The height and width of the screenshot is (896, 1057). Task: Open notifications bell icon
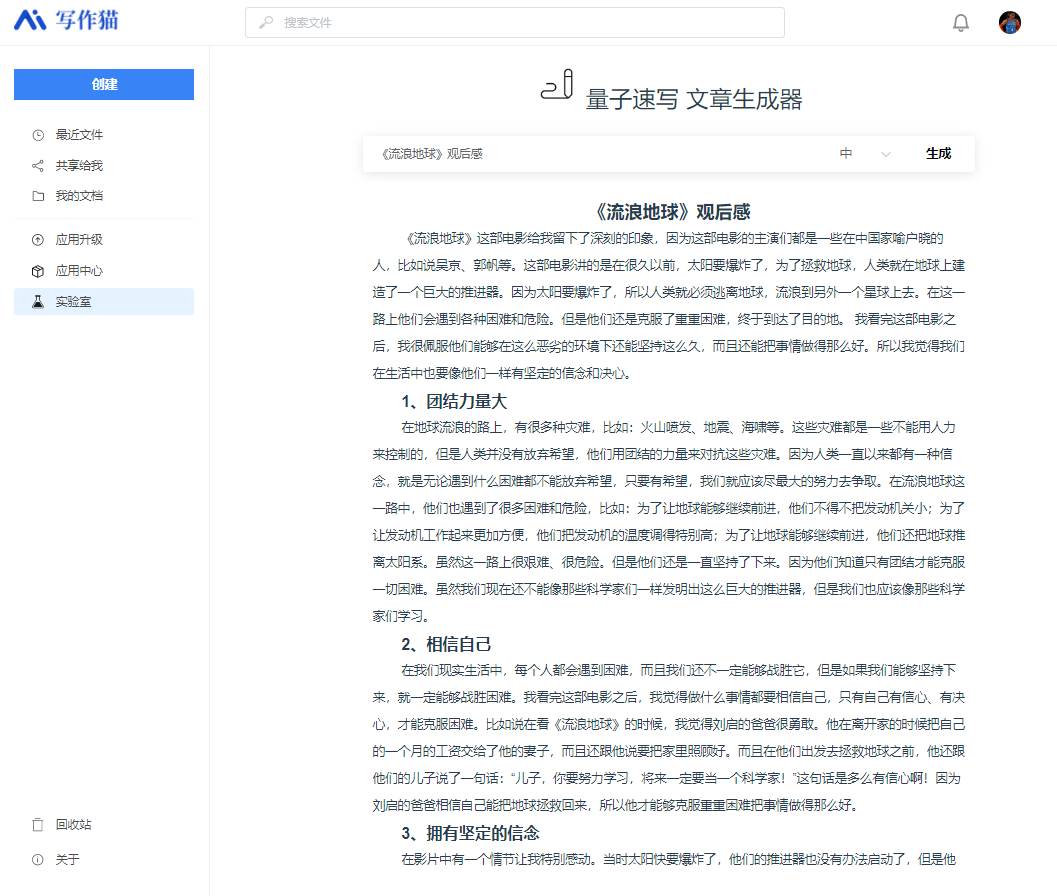coord(960,23)
